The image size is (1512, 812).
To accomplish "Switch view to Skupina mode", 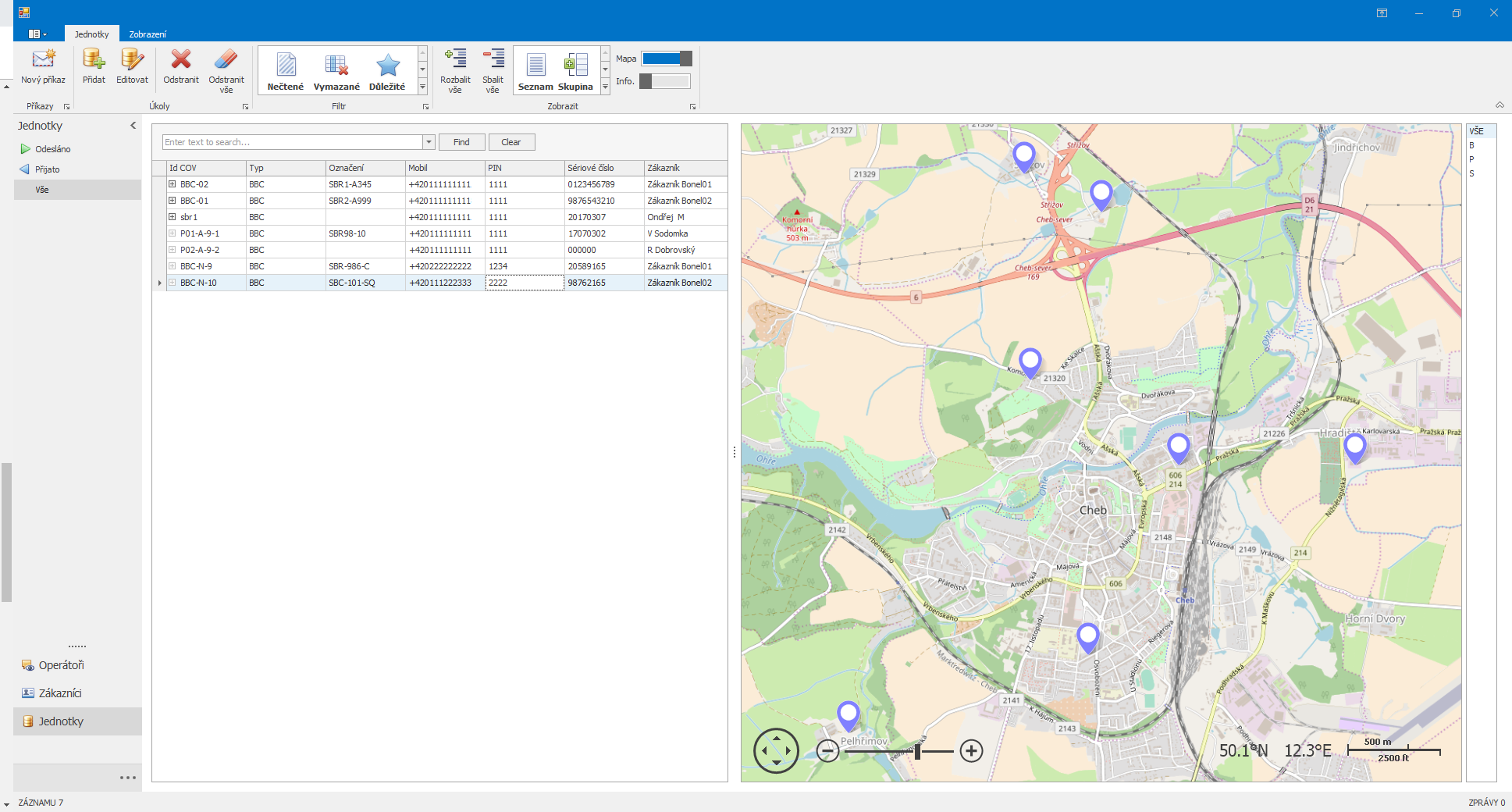I will click(x=577, y=70).
